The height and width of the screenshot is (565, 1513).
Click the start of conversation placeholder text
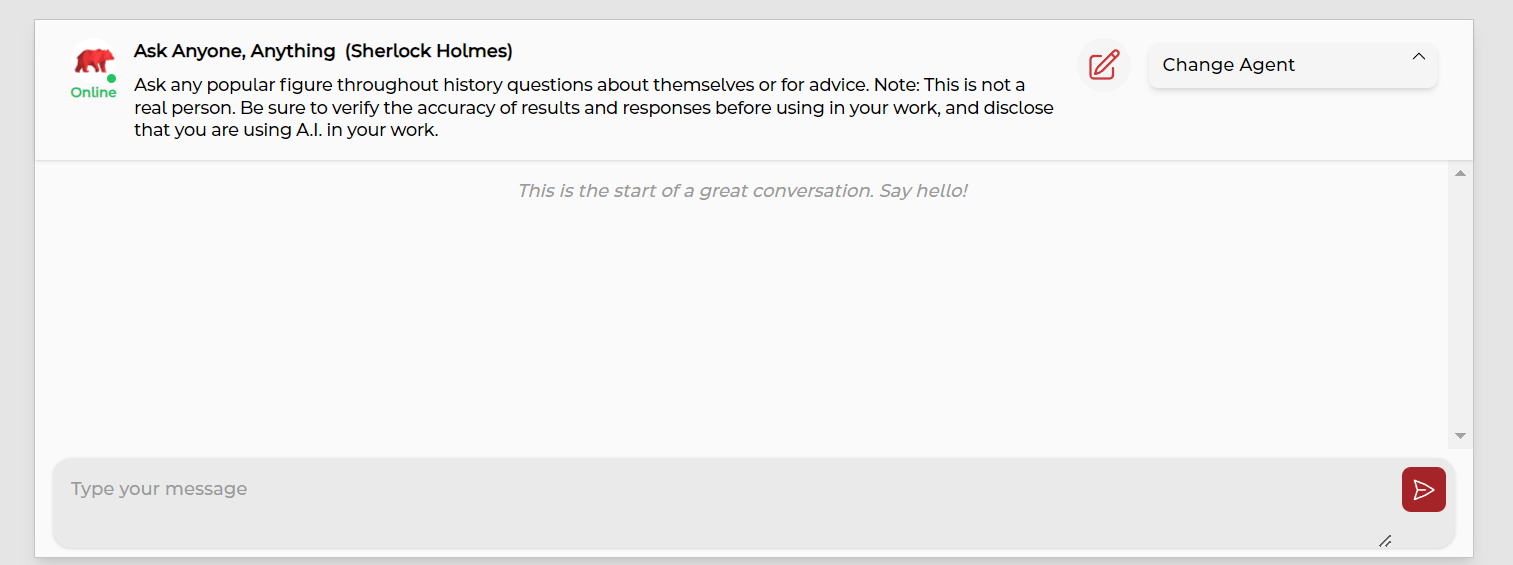[x=742, y=190]
